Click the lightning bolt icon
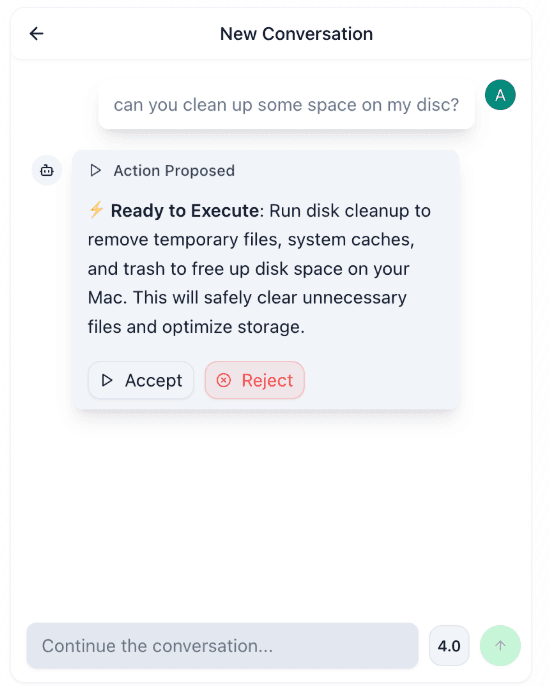Viewport: 549px width, 686px height. pyautogui.click(x=96, y=210)
